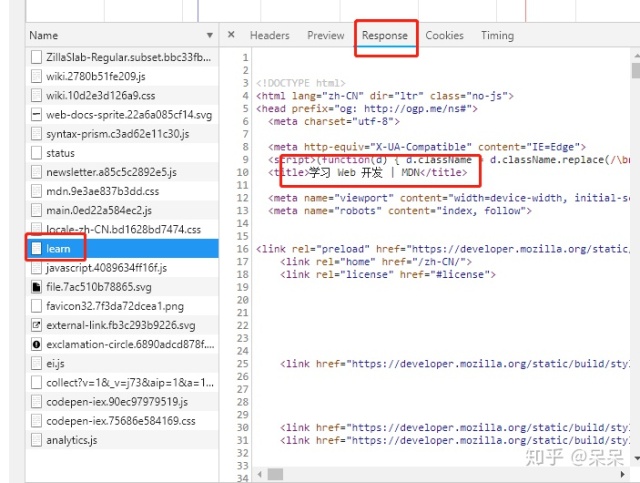Click the horizontal scrollbar right arrow
Screen dimensions: 640x483
622,474
